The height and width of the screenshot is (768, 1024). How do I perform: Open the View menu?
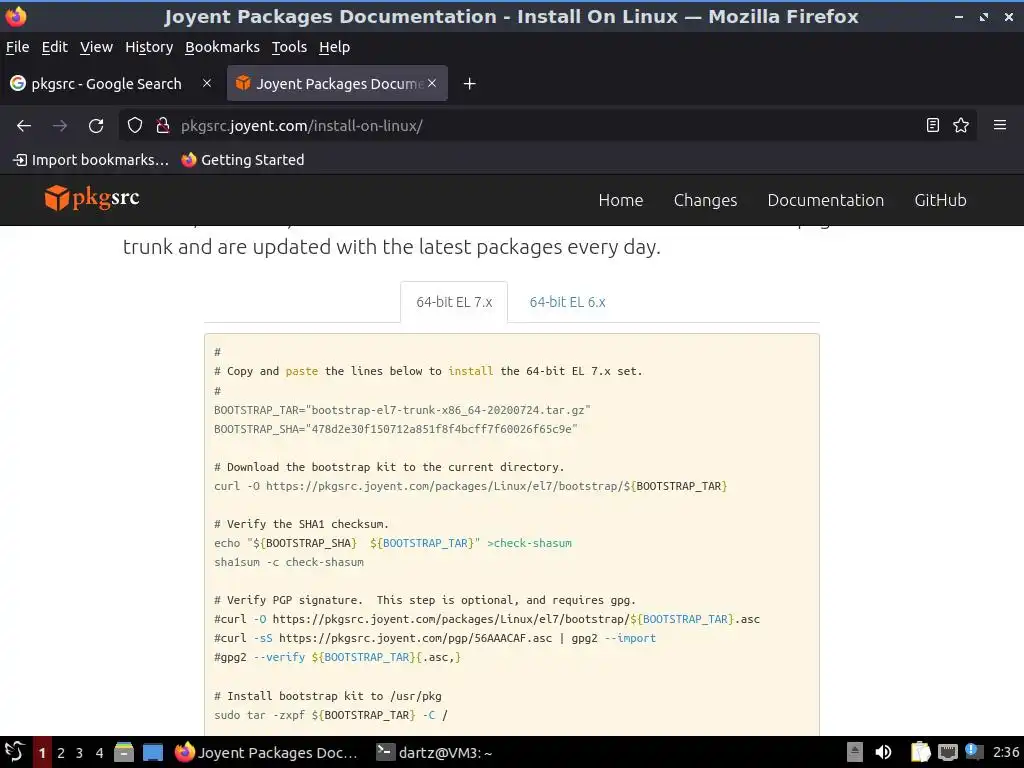(x=96, y=47)
